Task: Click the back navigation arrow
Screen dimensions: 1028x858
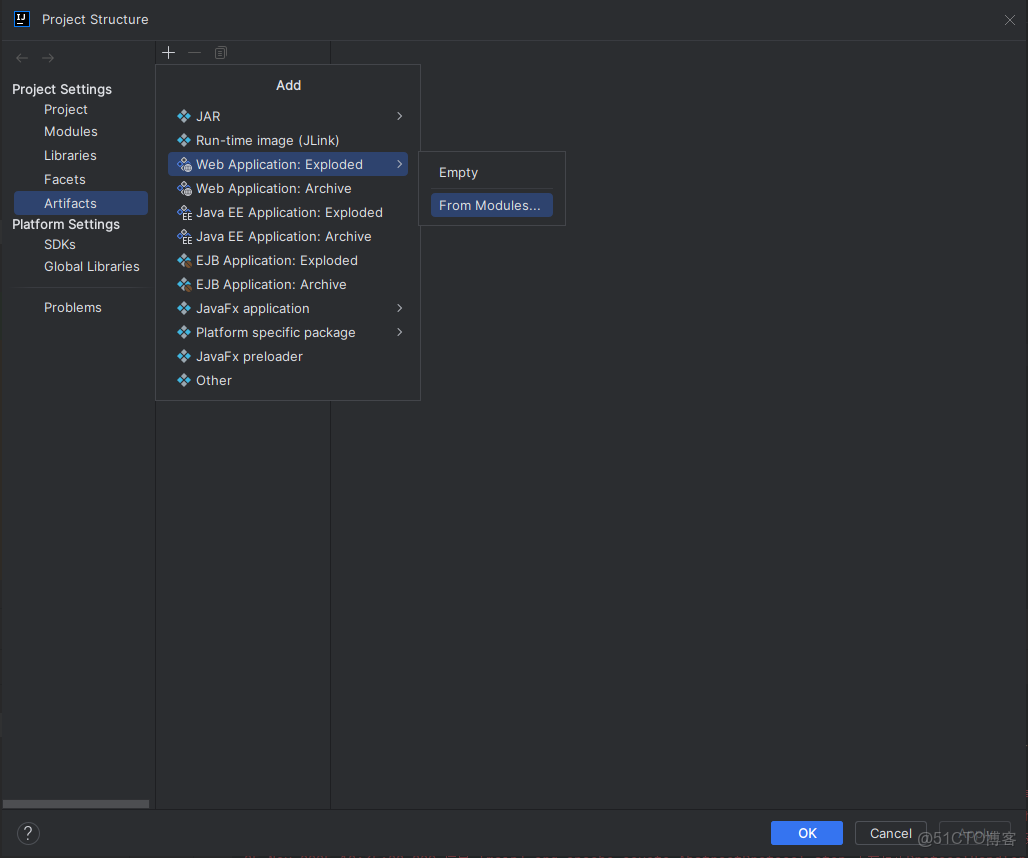Action: (22, 58)
